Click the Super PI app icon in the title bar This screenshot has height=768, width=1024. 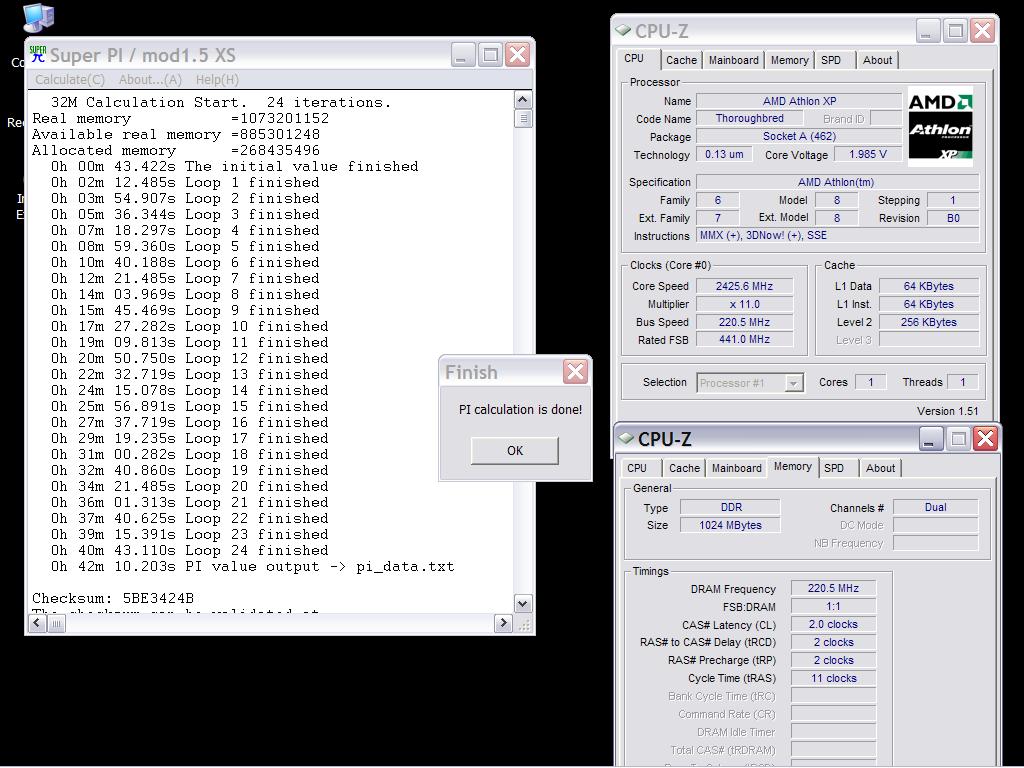[38, 54]
